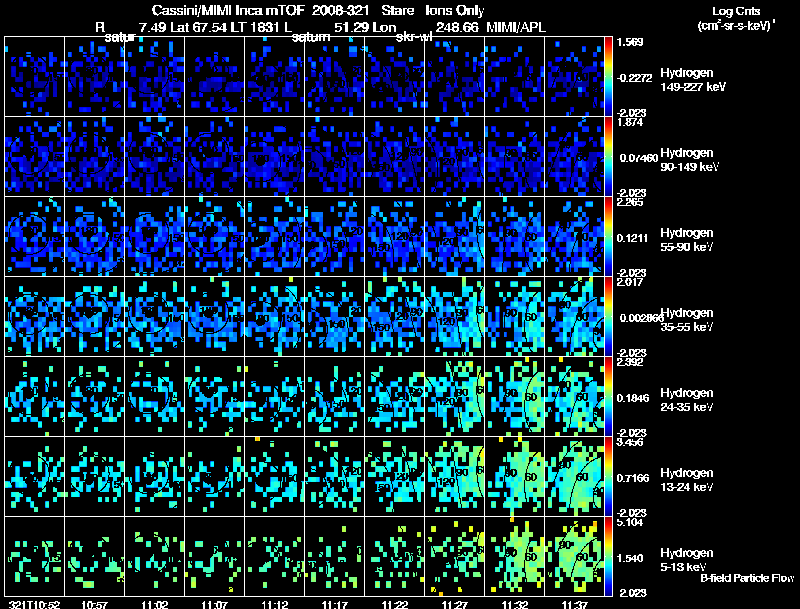
Task: Click the 'B-field Particle Flow' label
Action: coord(747,578)
